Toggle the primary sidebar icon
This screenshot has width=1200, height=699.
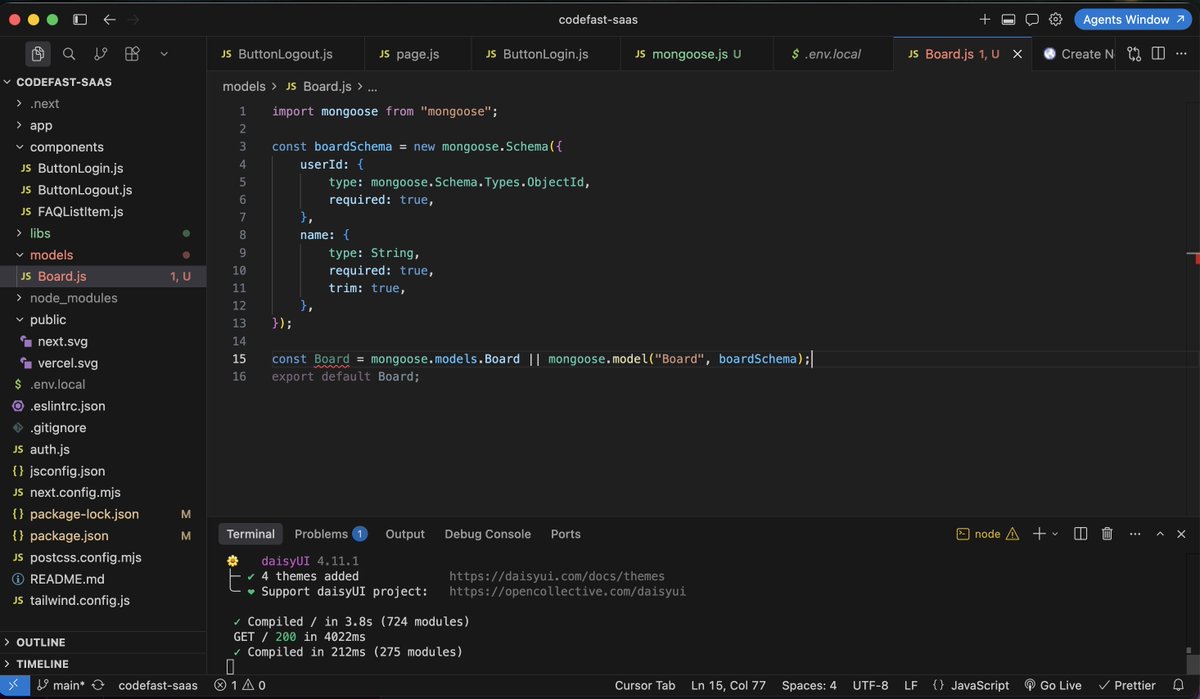pos(80,19)
